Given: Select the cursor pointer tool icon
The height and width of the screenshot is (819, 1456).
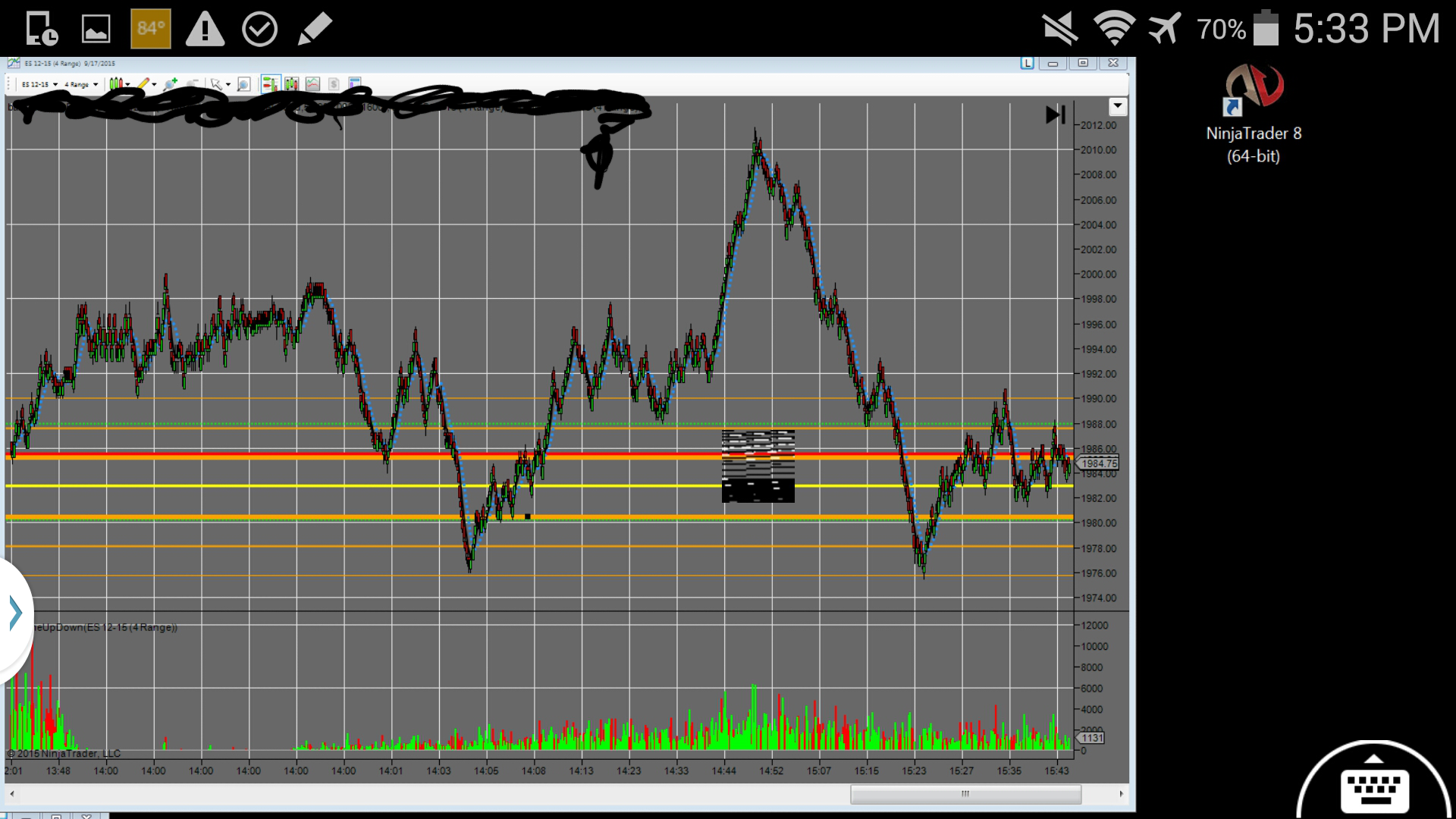Looking at the screenshot, I should (216, 83).
